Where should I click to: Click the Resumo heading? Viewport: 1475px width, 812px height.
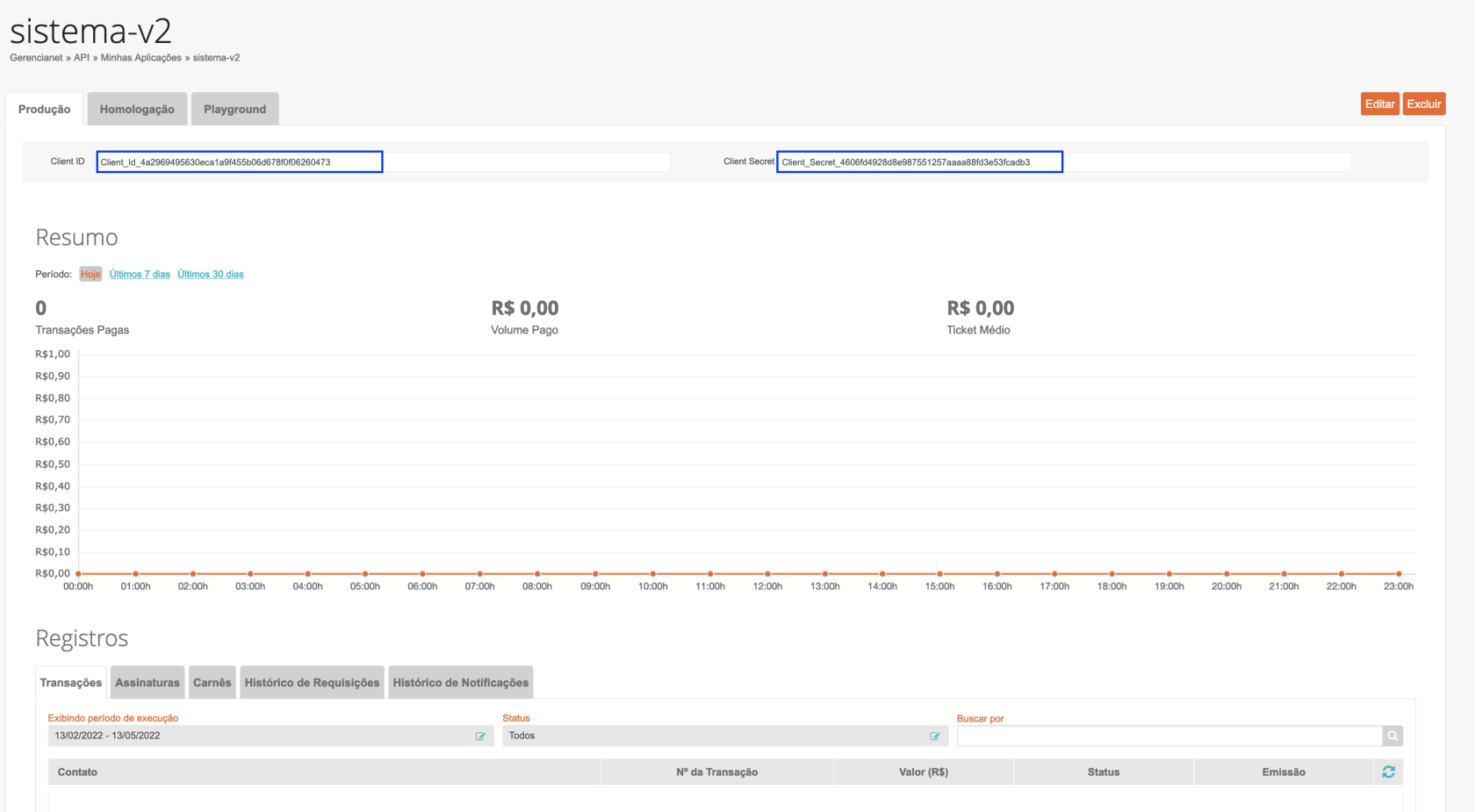(x=76, y=237)
